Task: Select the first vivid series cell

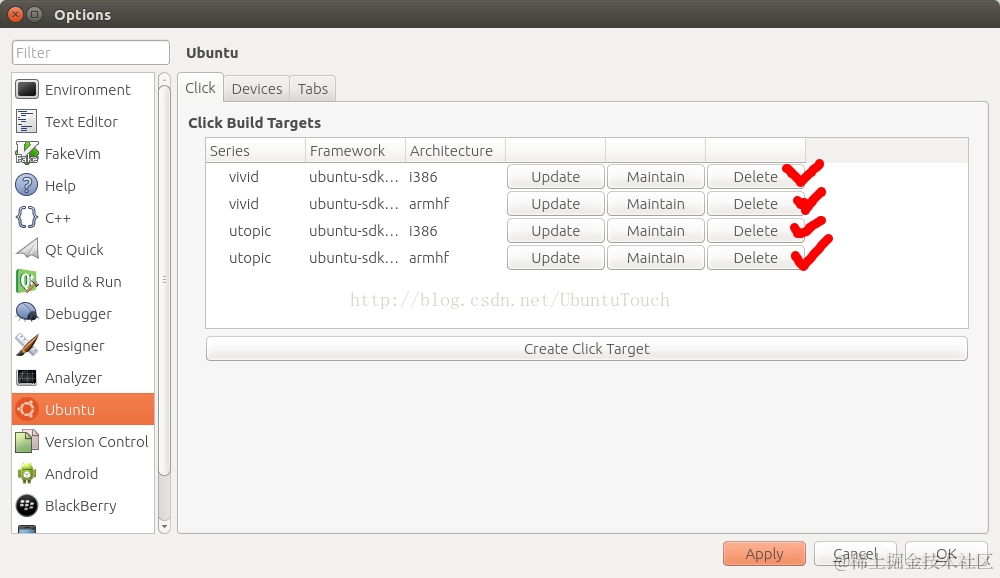Action: (x=244, y=177)
